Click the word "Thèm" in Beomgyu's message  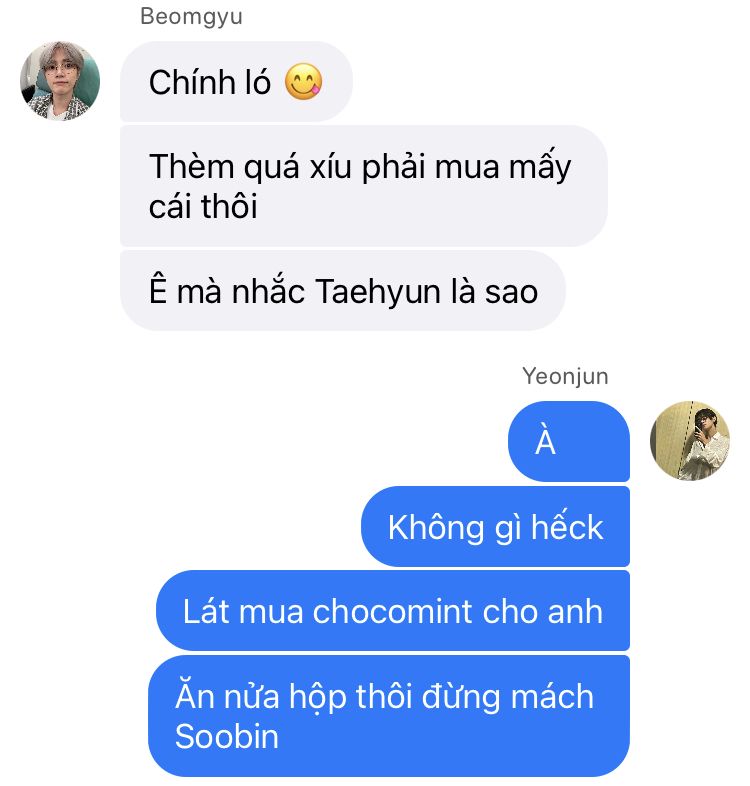[192, 166]
